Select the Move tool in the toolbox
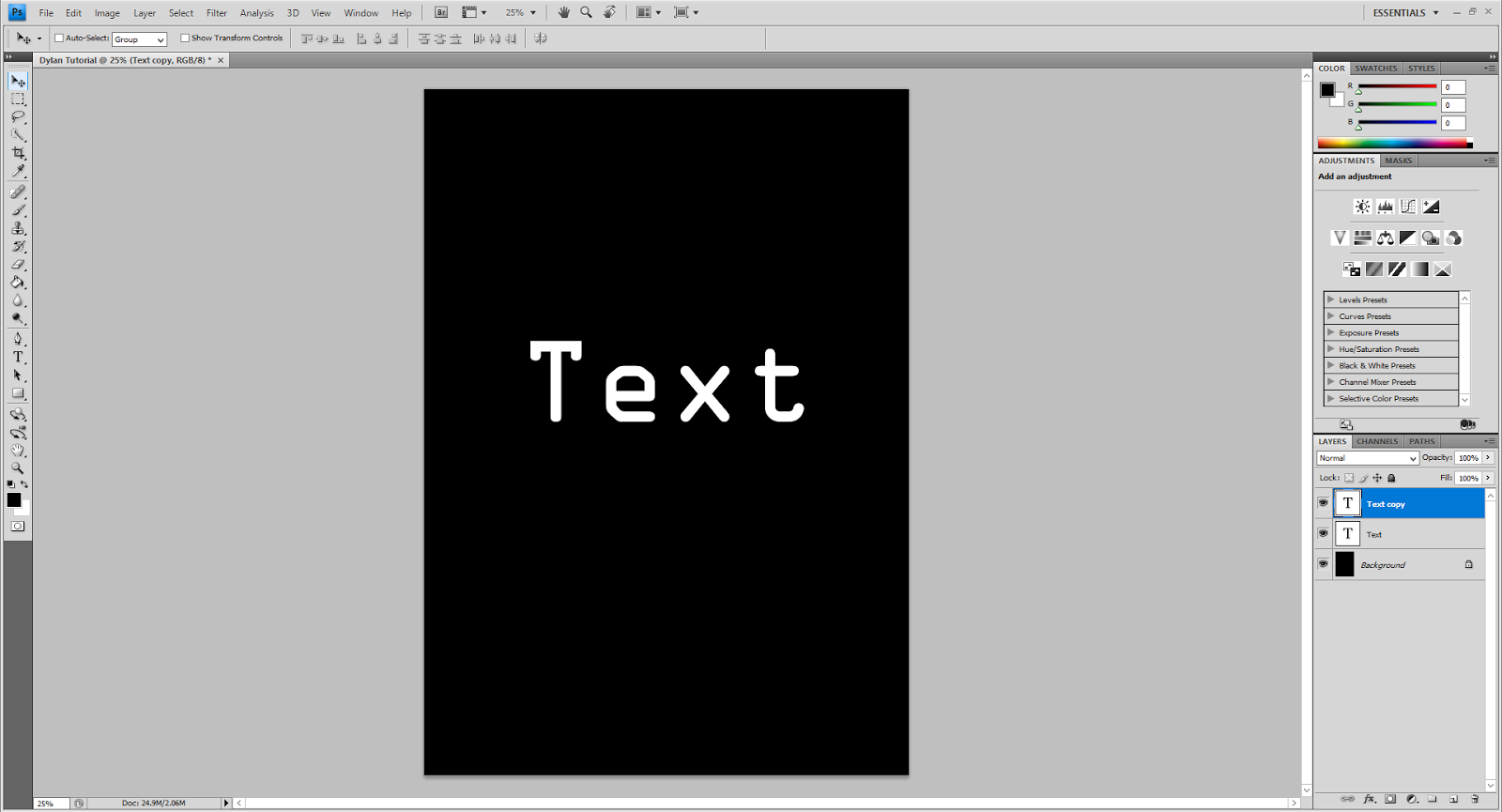 [18, 81]
